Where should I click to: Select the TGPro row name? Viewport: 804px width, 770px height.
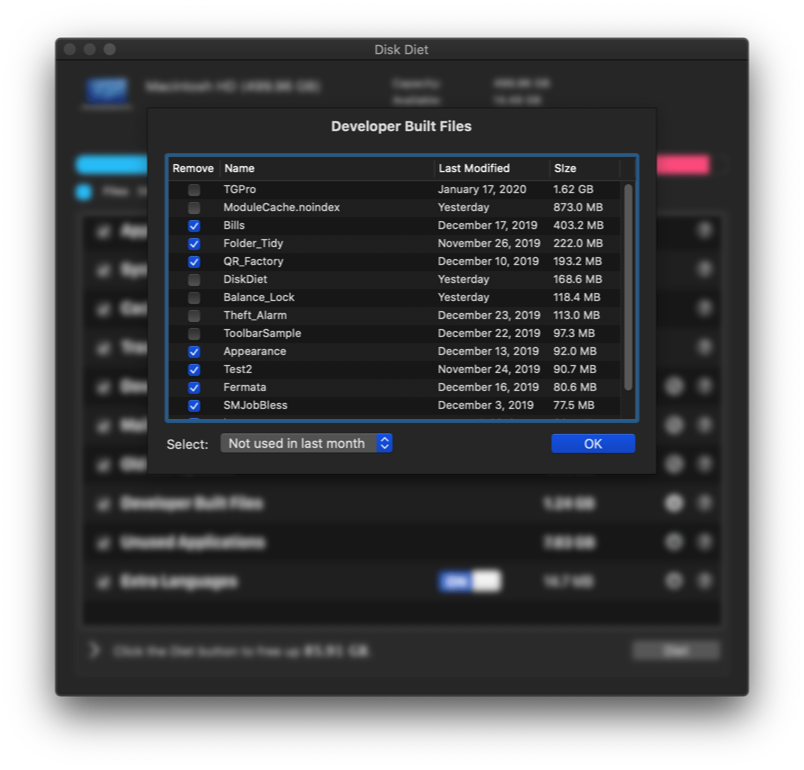tap(239, 189)
